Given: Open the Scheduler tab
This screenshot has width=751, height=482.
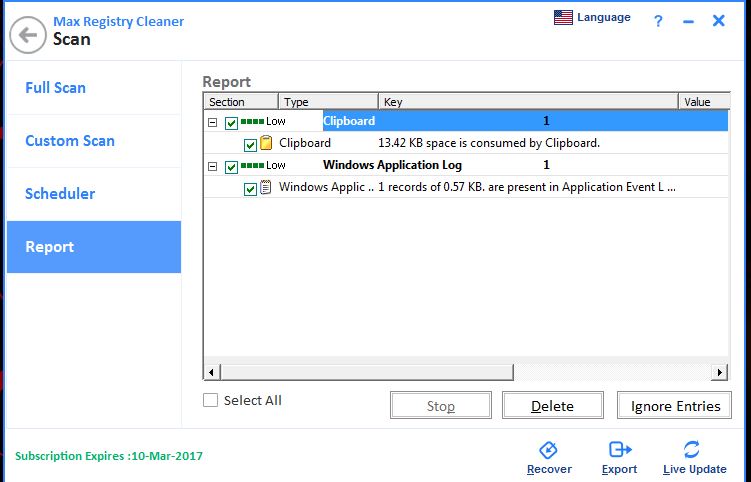Looking at the screenshot, I should [94, 194].
